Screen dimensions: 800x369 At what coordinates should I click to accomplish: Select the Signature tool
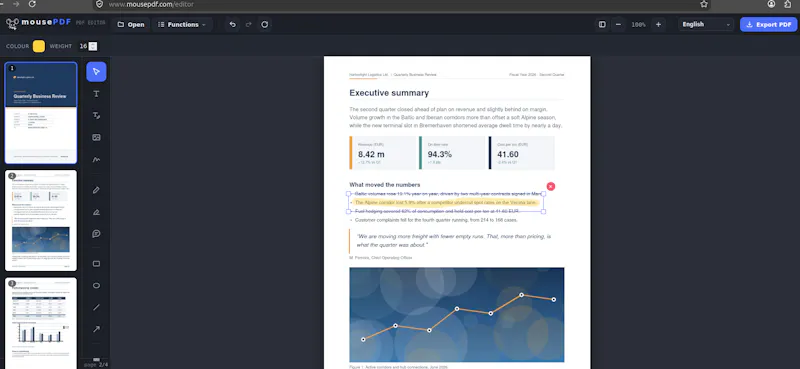click(96, 159)
